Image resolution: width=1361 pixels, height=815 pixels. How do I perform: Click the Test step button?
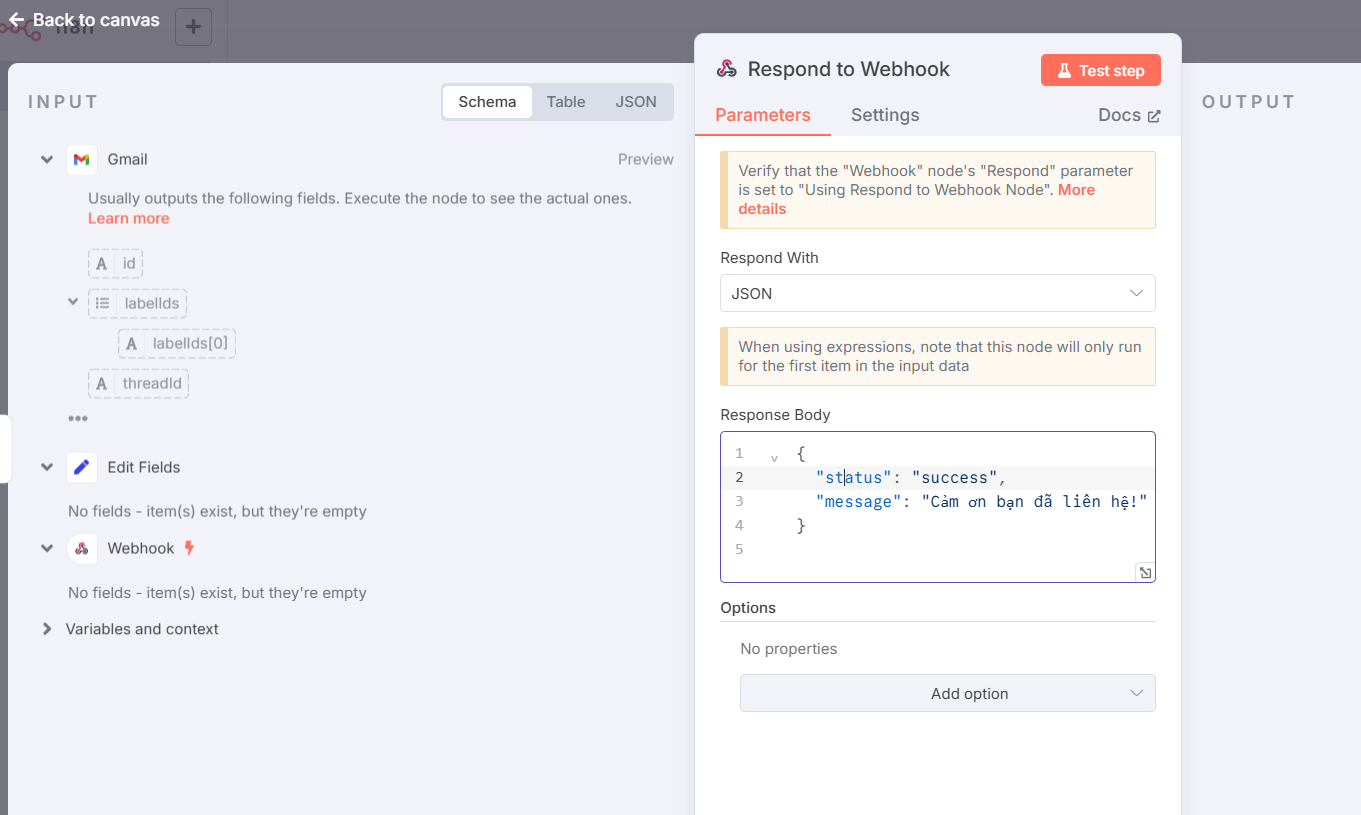tap(1101, 71)
